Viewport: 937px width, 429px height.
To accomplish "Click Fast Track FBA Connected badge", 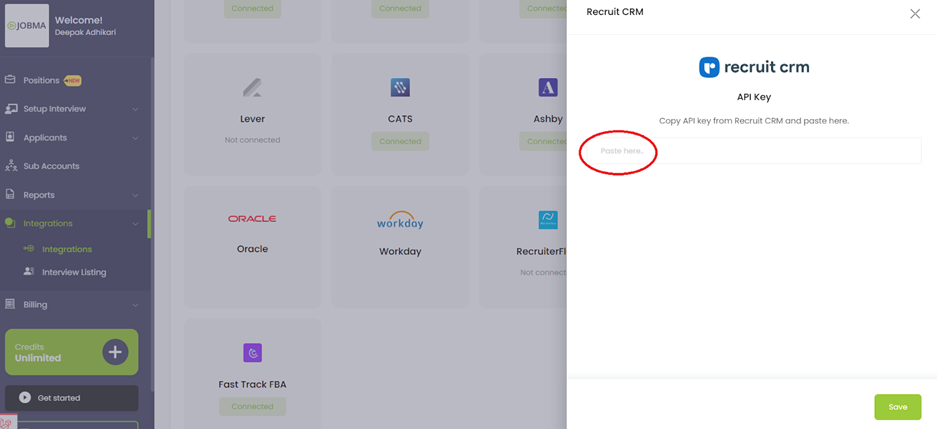I will [x=252, y=406].
